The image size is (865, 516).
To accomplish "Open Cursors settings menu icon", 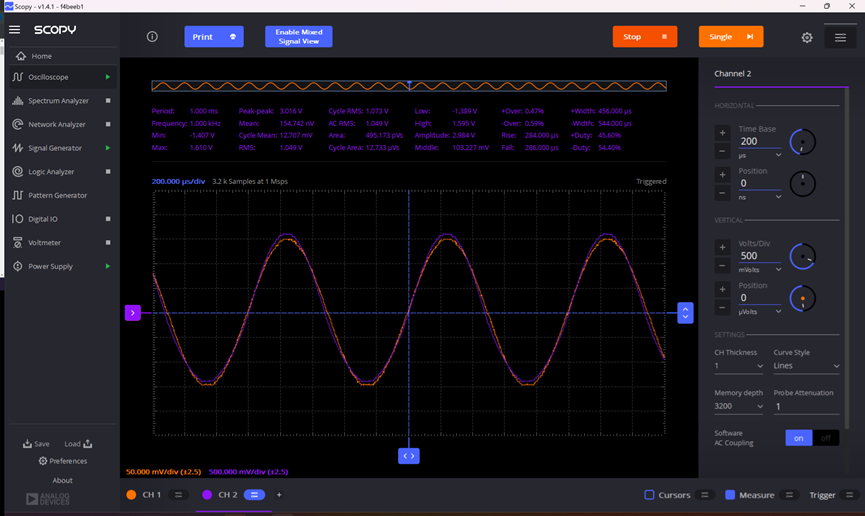I will point(704,495).
